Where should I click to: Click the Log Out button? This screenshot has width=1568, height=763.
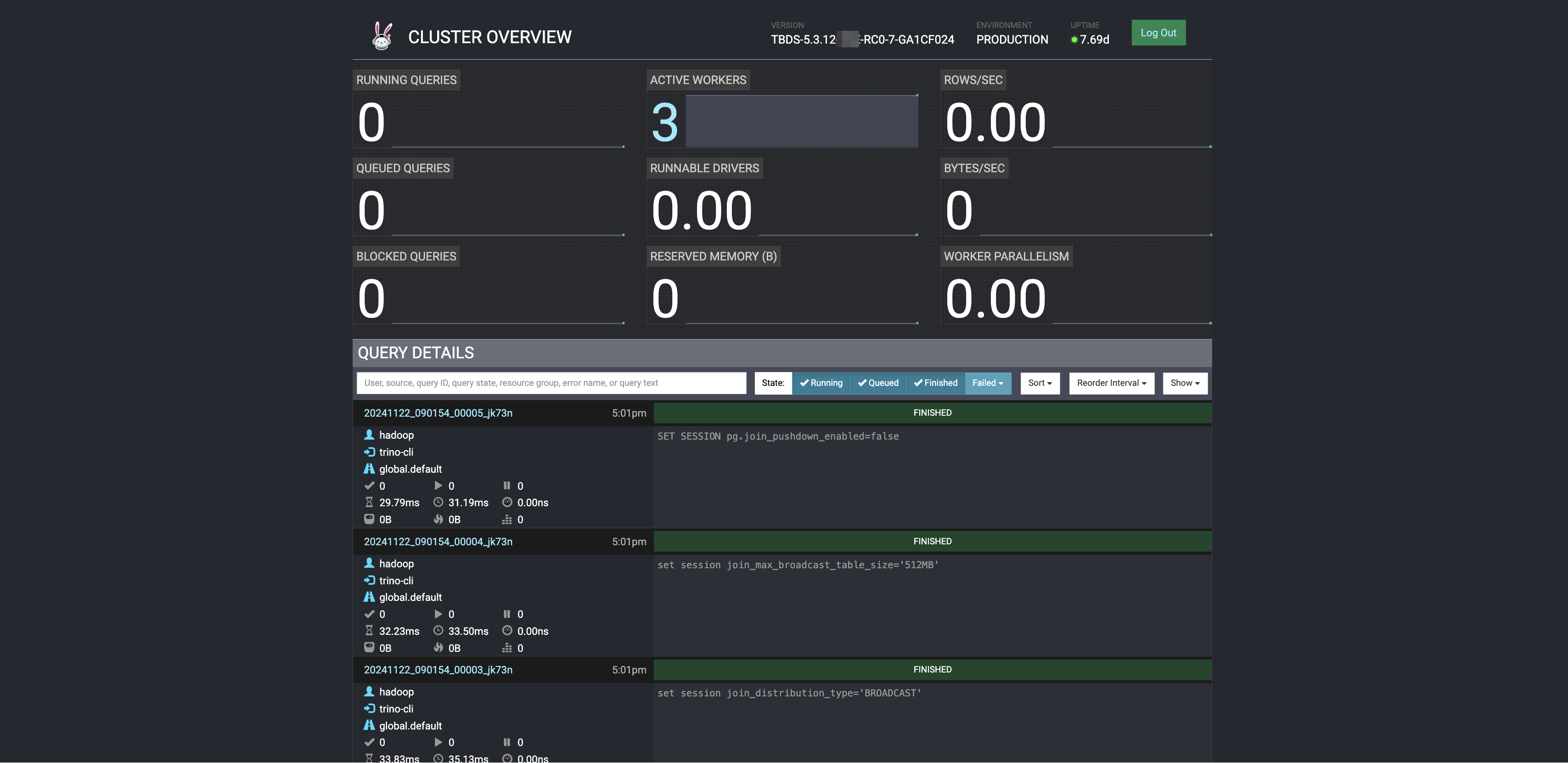1158,33
